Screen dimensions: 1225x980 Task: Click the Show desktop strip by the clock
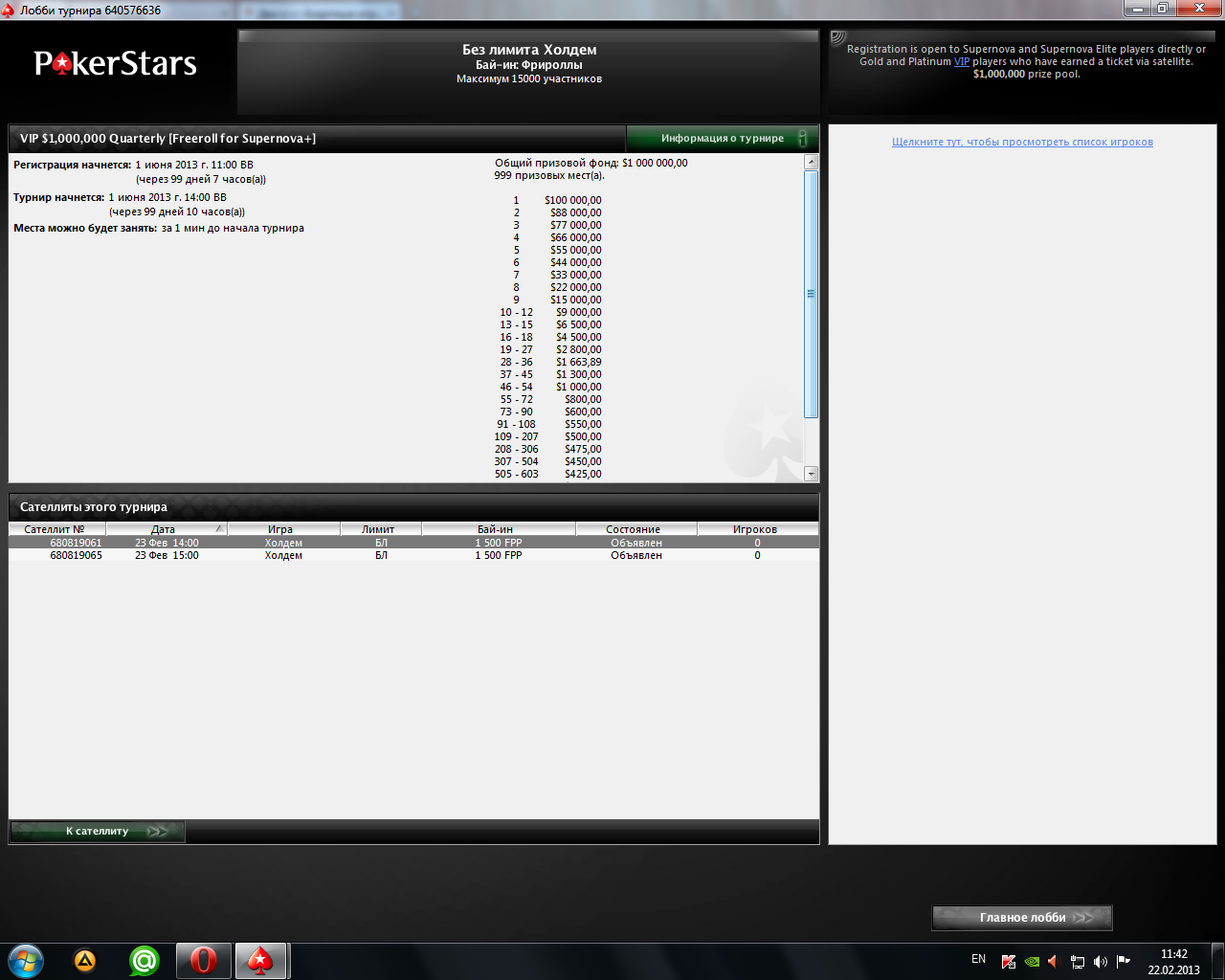coord(1218,962)
